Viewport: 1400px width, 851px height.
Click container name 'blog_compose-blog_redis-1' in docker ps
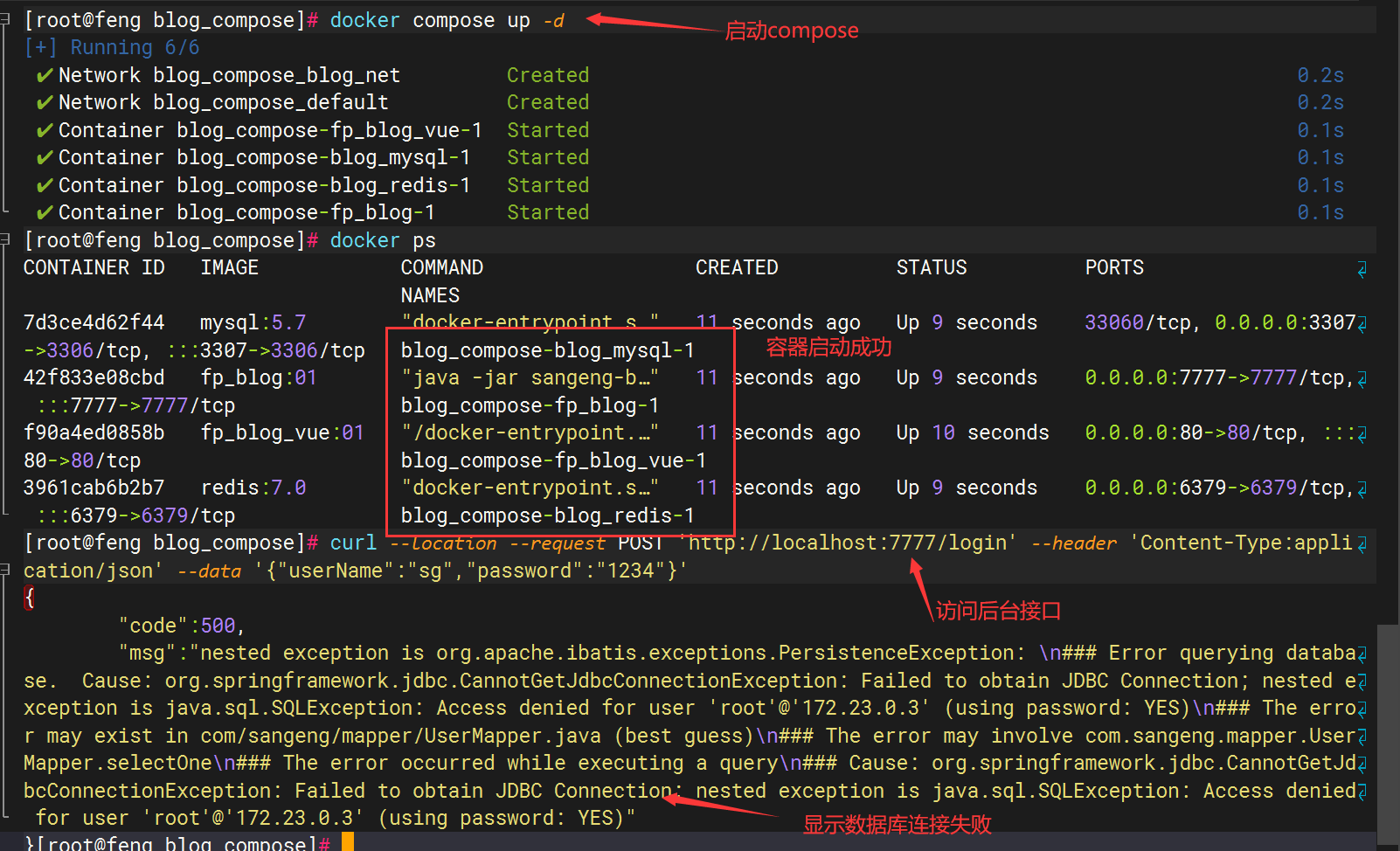[x=548, y=515]
